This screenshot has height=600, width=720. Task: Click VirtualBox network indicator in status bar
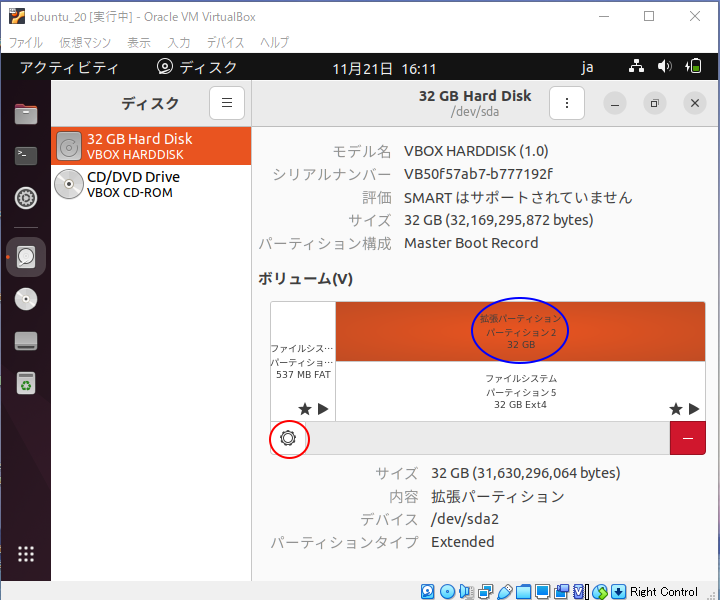coord(485,591)
